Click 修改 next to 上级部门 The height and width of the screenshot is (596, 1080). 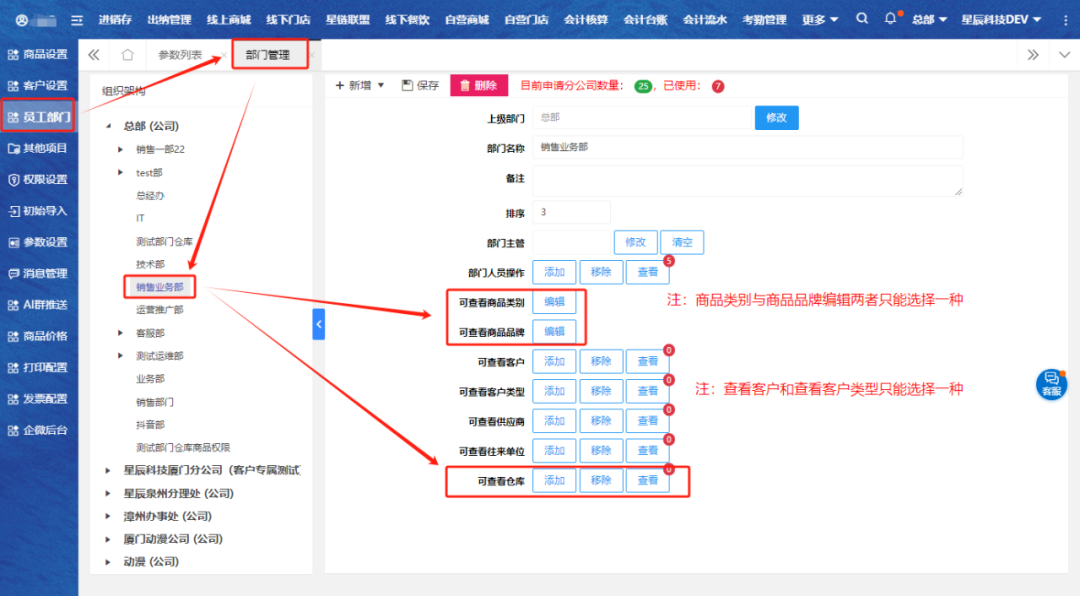click(x=776, y=118)
